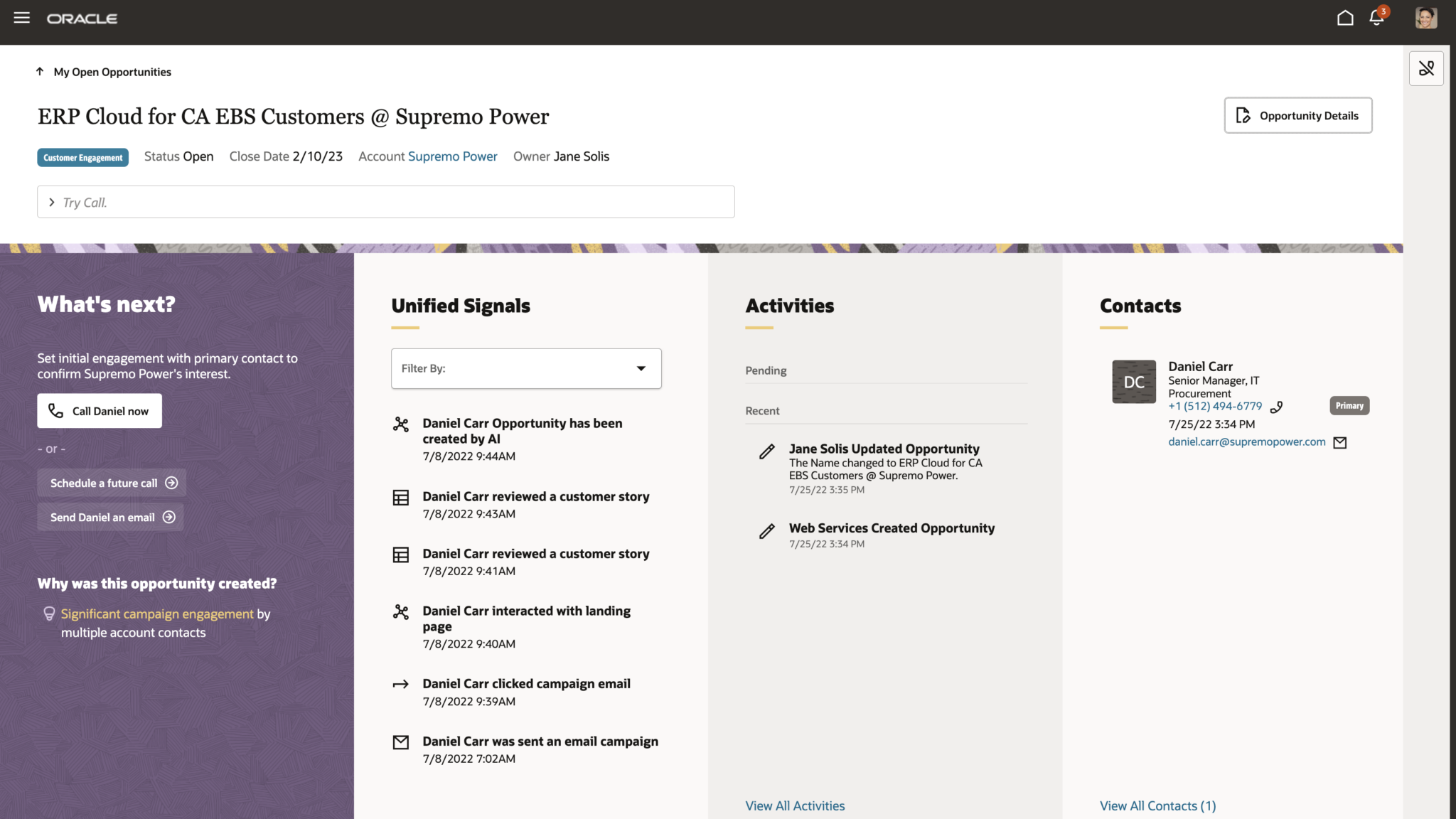Image resolution: width=1456 pixels, height=819 pixels.
Task: Click Significant campaign engagement link
Action: (x=157, y=614)
